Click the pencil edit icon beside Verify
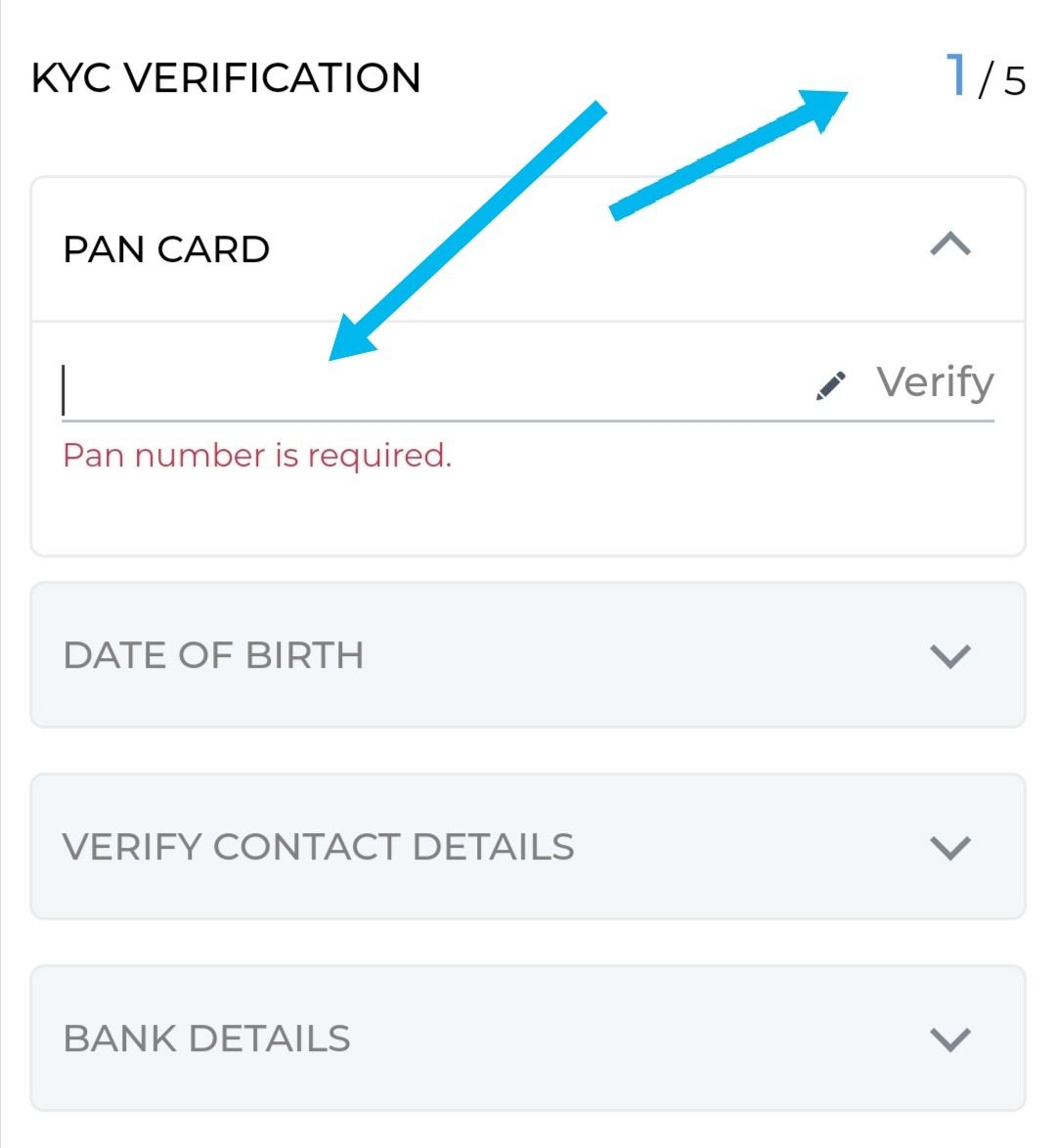 pyautogui.click(x=830, y=385)
